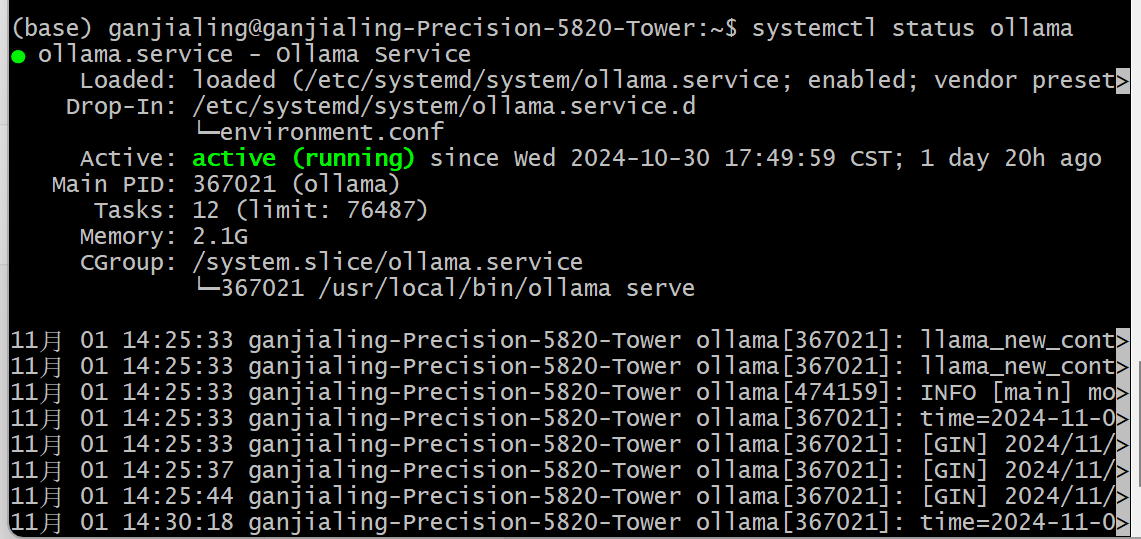This screenshot has height=539, width=1141.
Task: Click truncation arrow on the Loaded line
Action: [x=1123, y=80]
